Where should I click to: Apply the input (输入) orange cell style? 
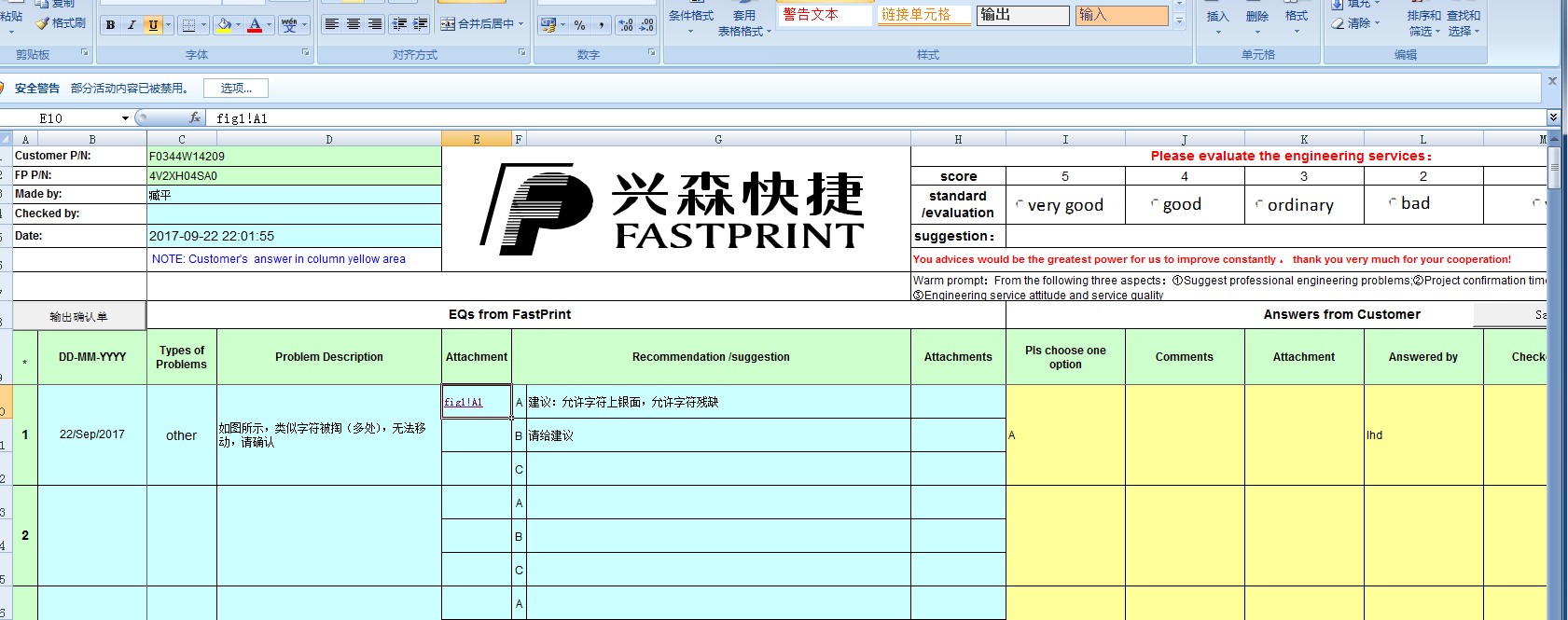point(1122,15)
